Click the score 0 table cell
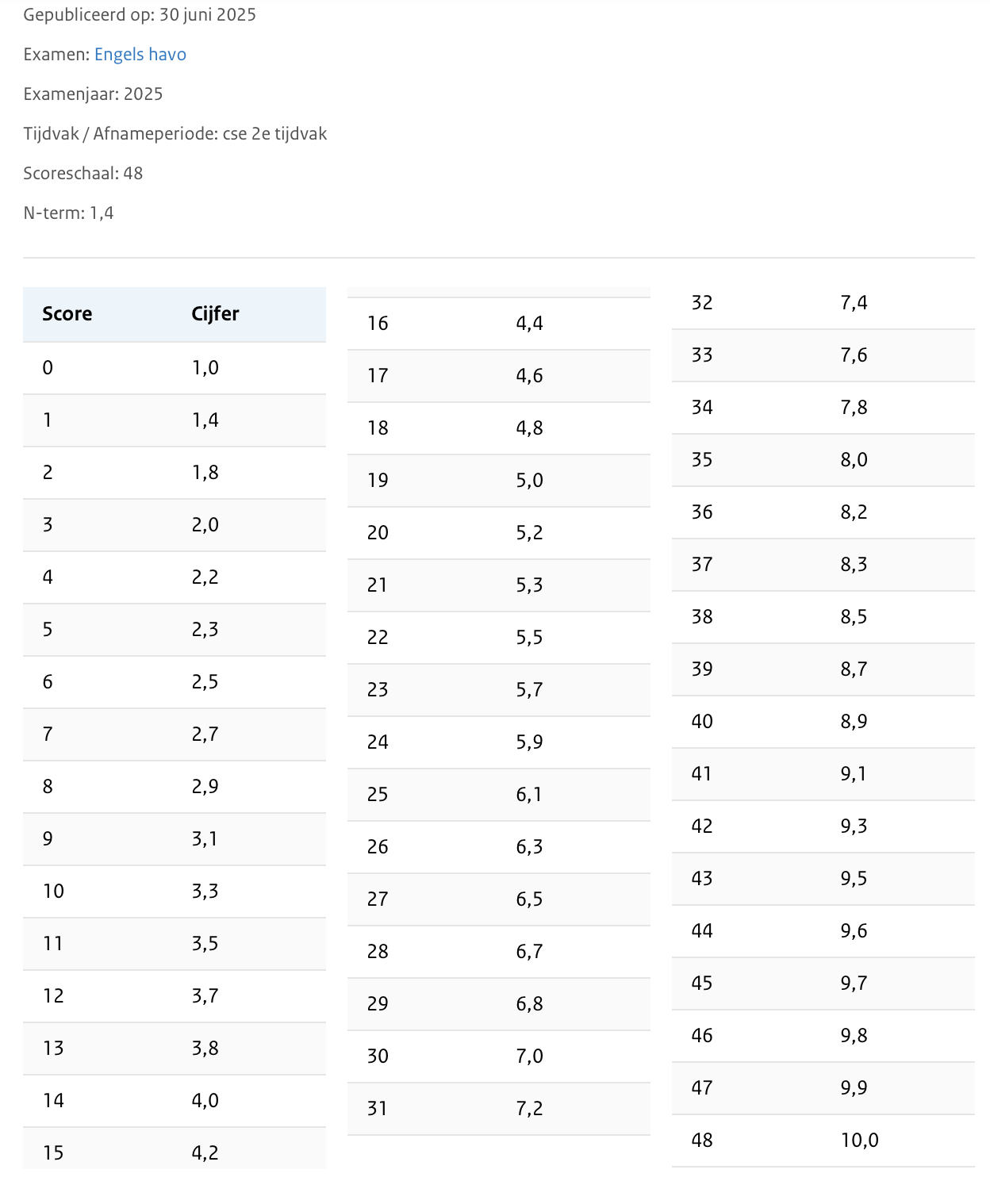 (x=48, y=368)
